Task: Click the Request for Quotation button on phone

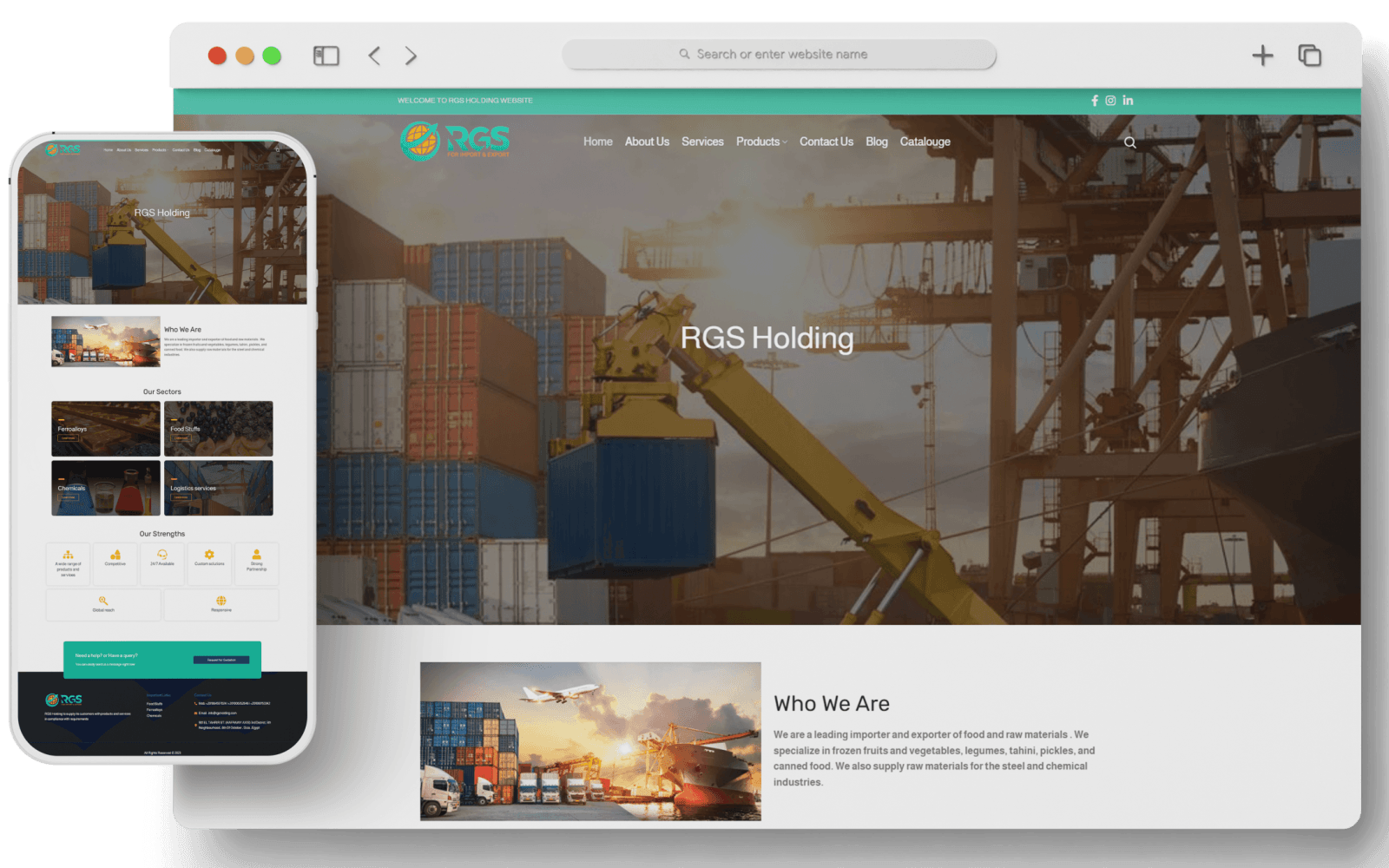Action: (221, 660)
